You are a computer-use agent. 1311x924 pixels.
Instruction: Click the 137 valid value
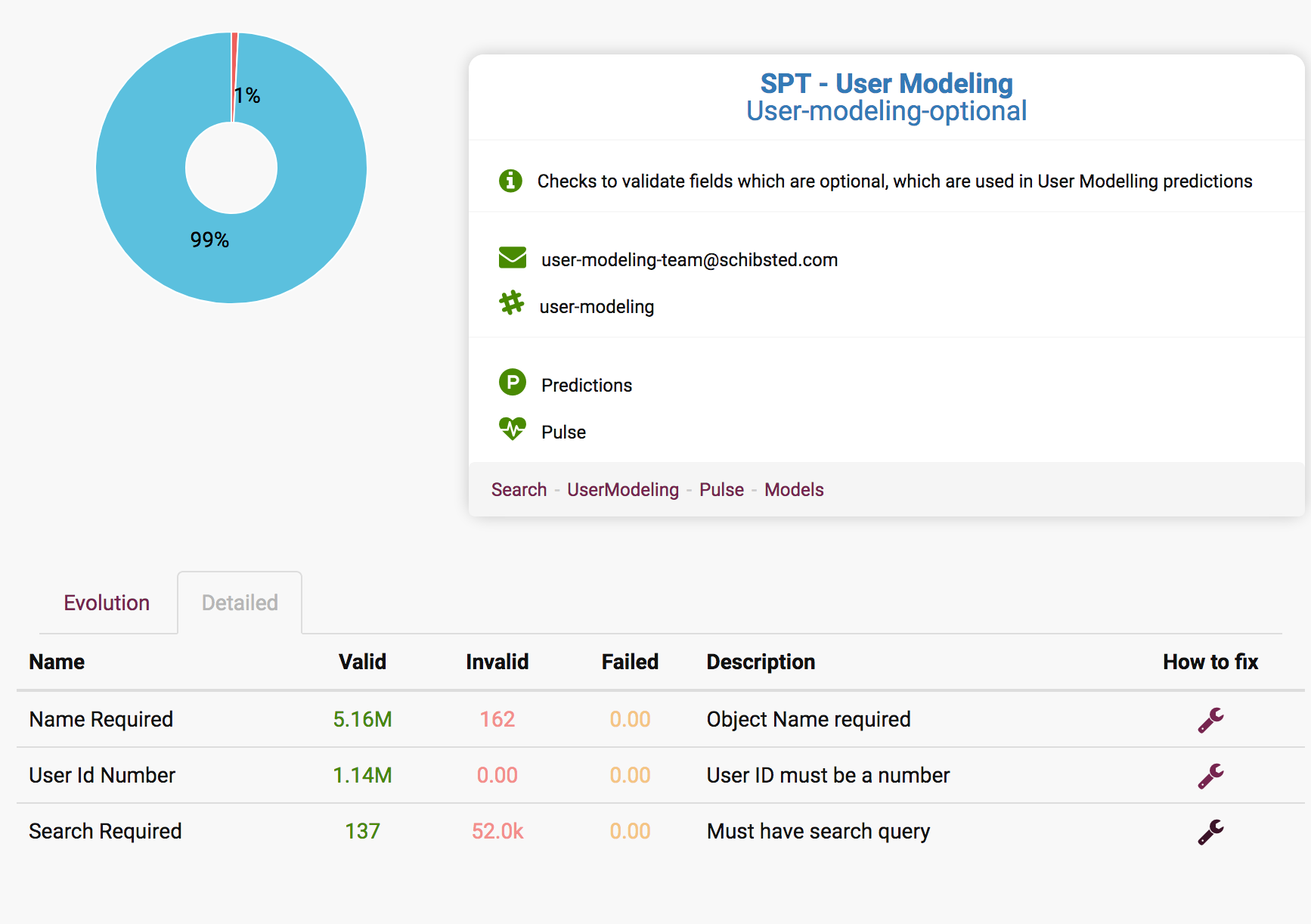click(362, 831)
